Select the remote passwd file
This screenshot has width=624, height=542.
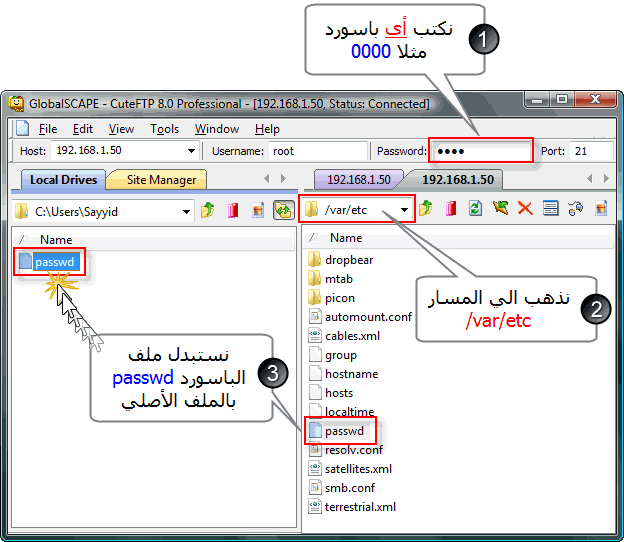point(336,431)
